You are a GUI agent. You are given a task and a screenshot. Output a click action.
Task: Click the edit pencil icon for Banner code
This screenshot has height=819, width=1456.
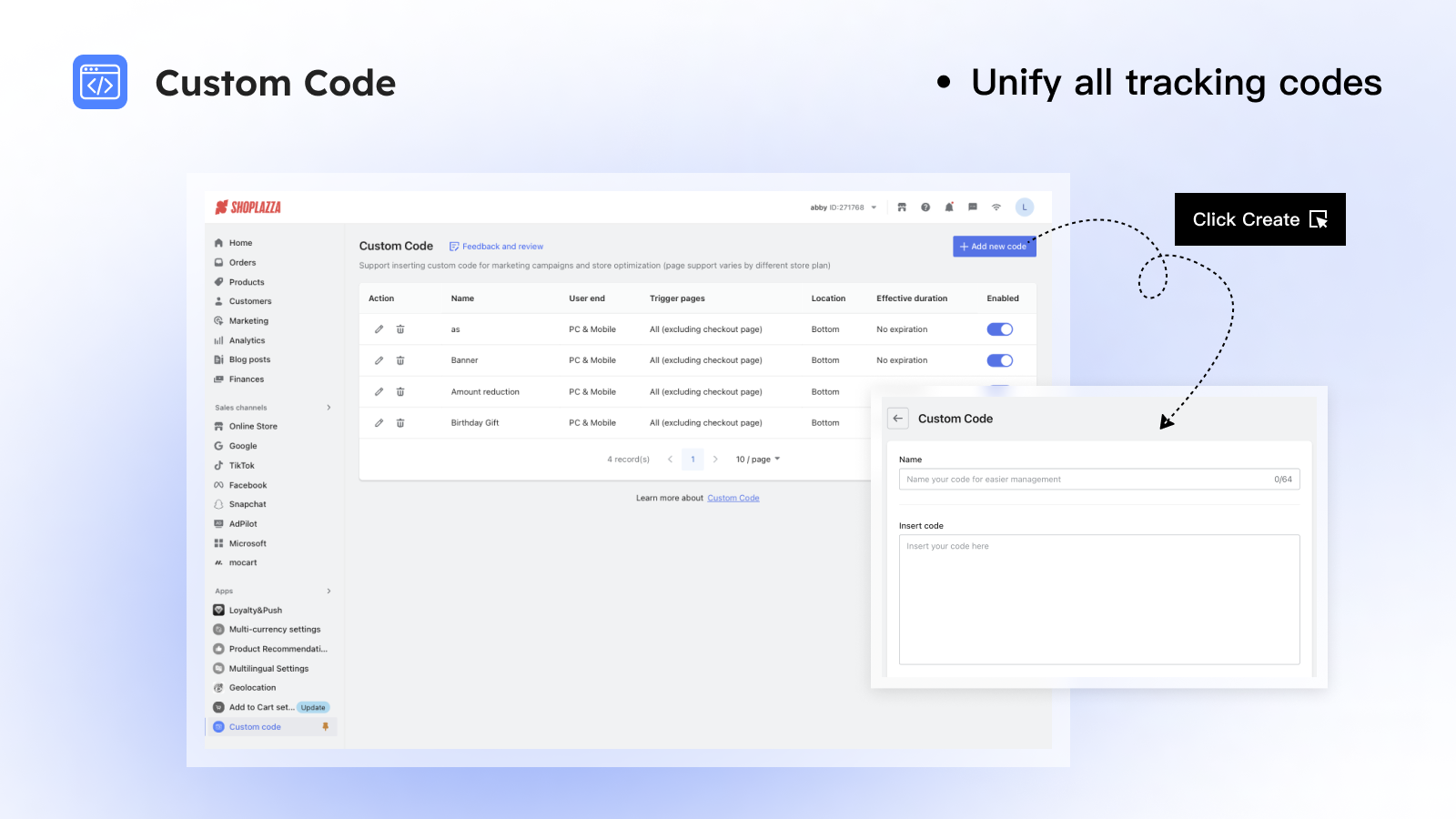click(379, 359)
